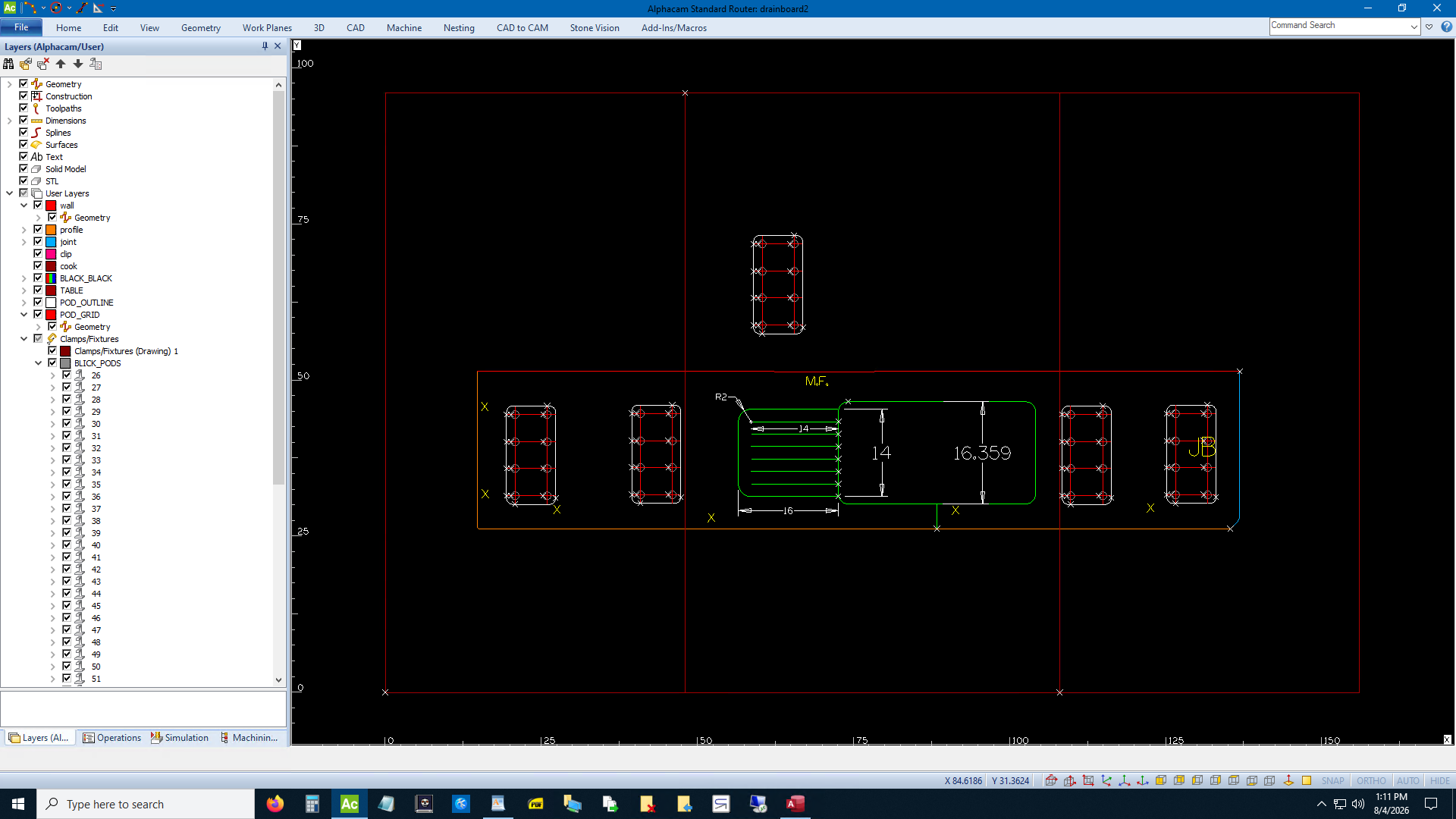
Task: Click the layers glasses view icon
Action: point(26,64)
